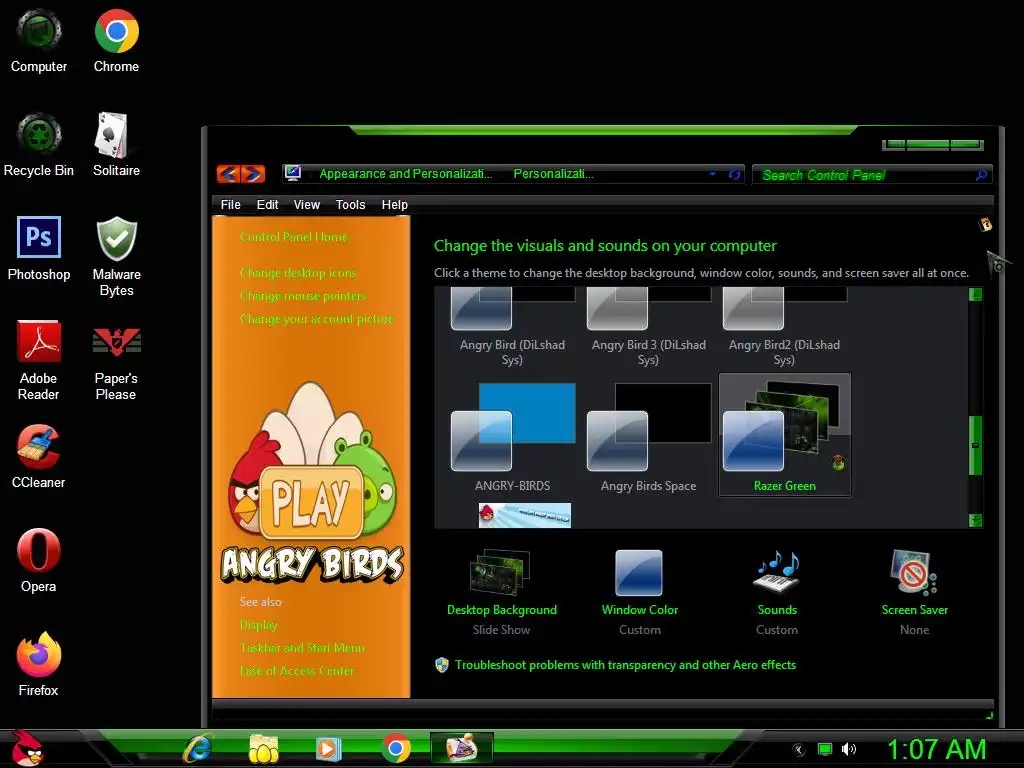The image size is (1024, 768).
Task: Open the Edit menu
Action: coord(268,204)
